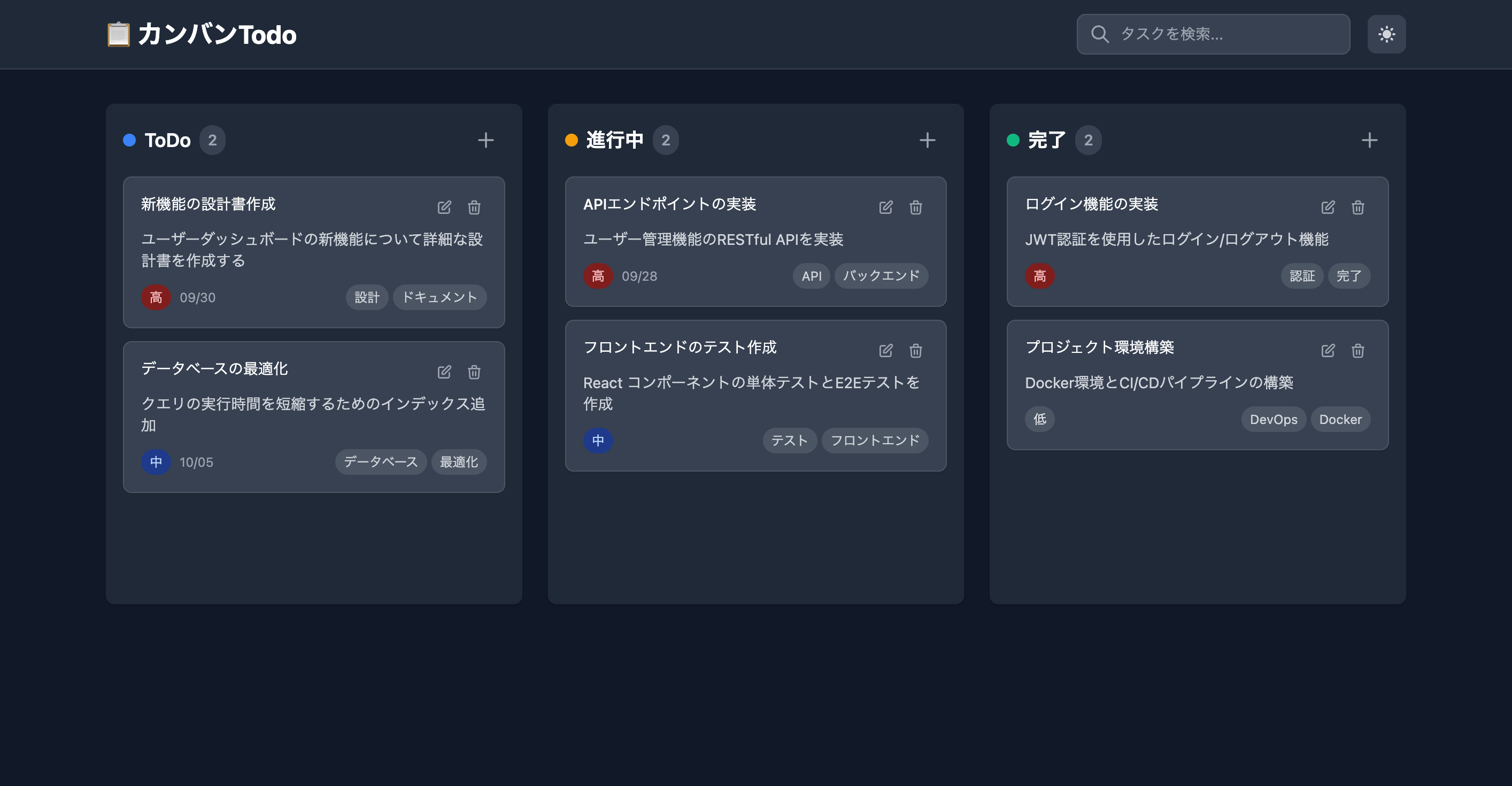The image size is (1512, 786).
Task: Edit the ログイン機能の実装 card
Action: pyautogui.click(x=1328, y=206)
